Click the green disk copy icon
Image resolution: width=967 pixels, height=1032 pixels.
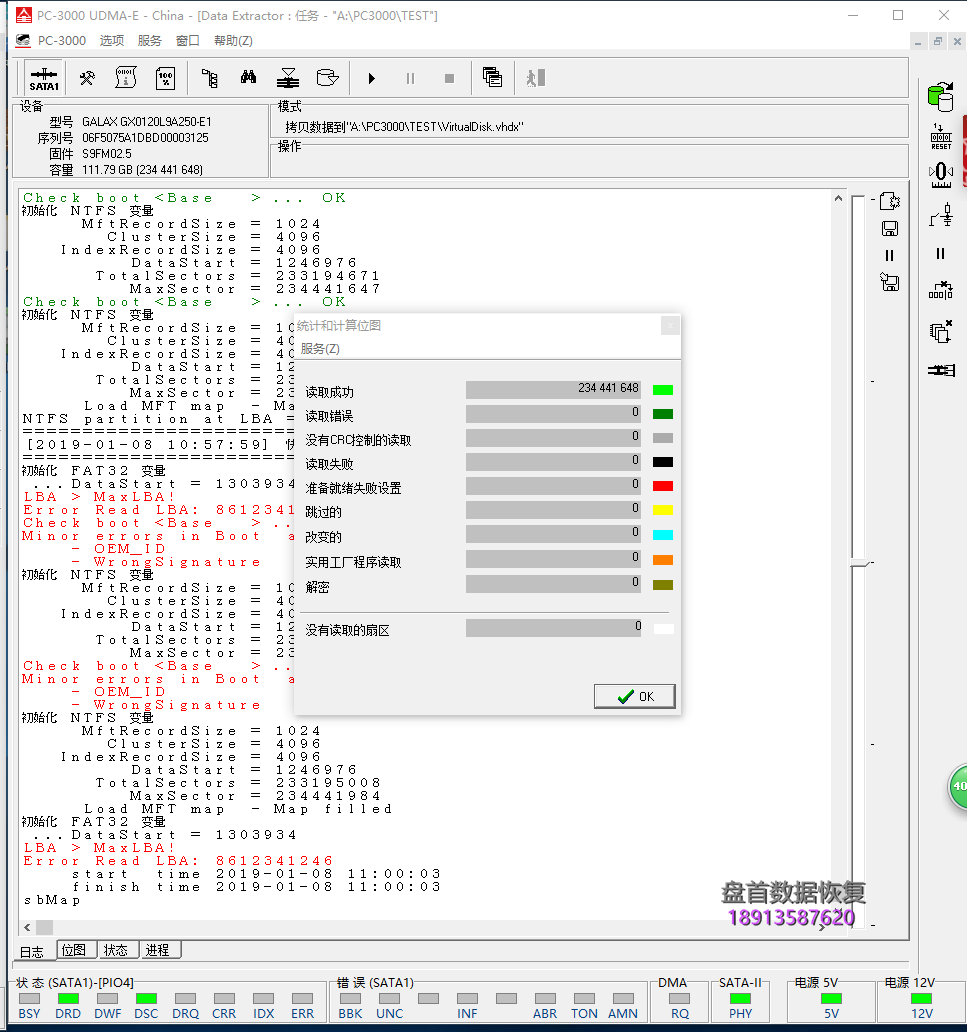point(940,97)
